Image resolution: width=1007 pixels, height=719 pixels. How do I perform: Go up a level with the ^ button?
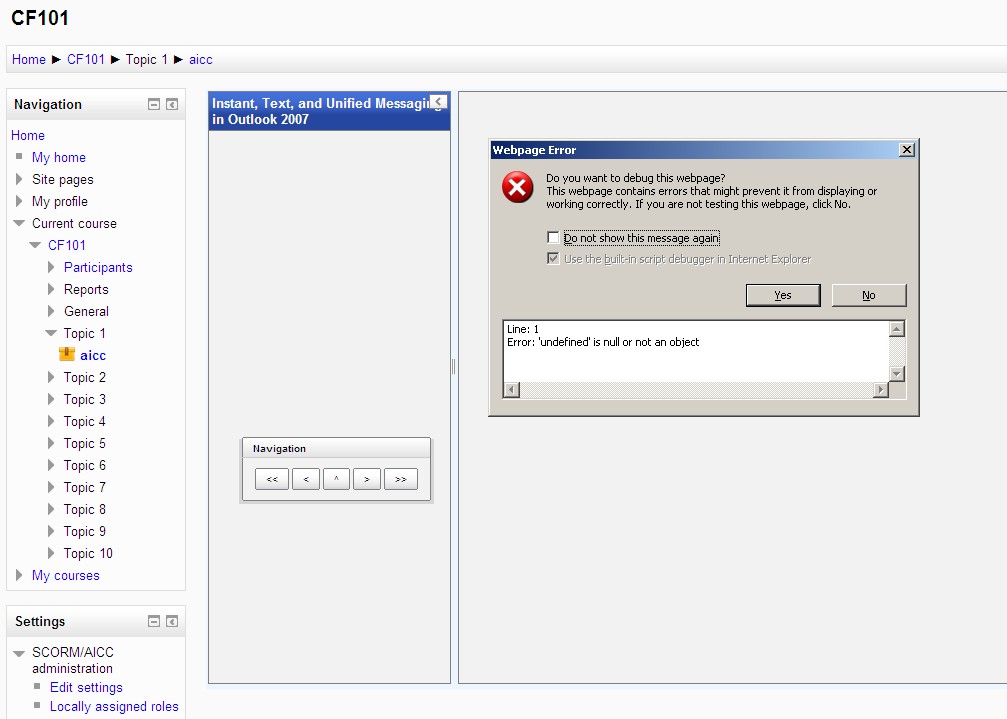(337, 479)
